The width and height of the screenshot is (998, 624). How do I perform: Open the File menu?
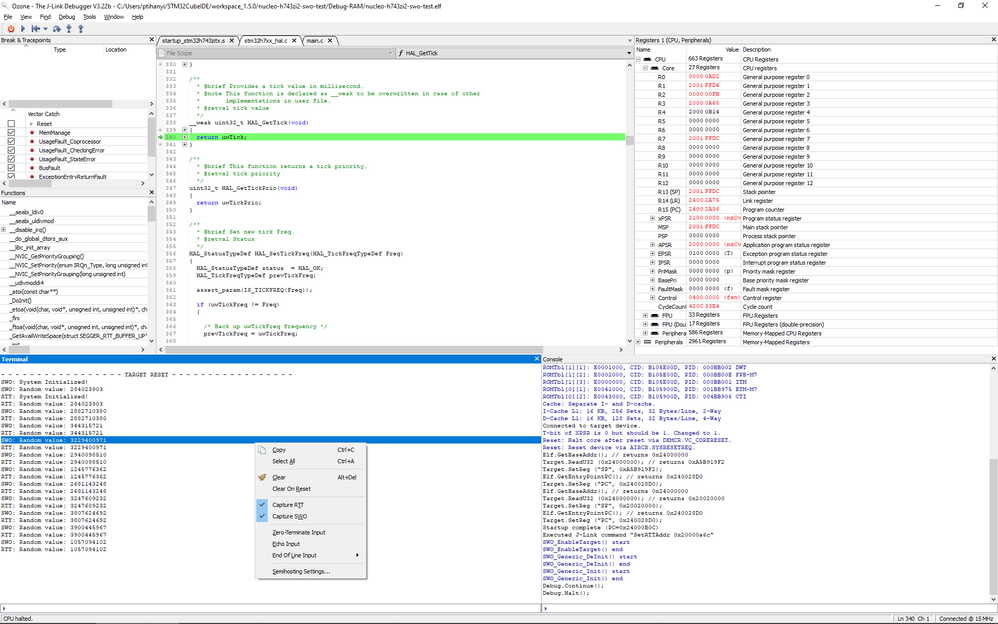[8, 17]
